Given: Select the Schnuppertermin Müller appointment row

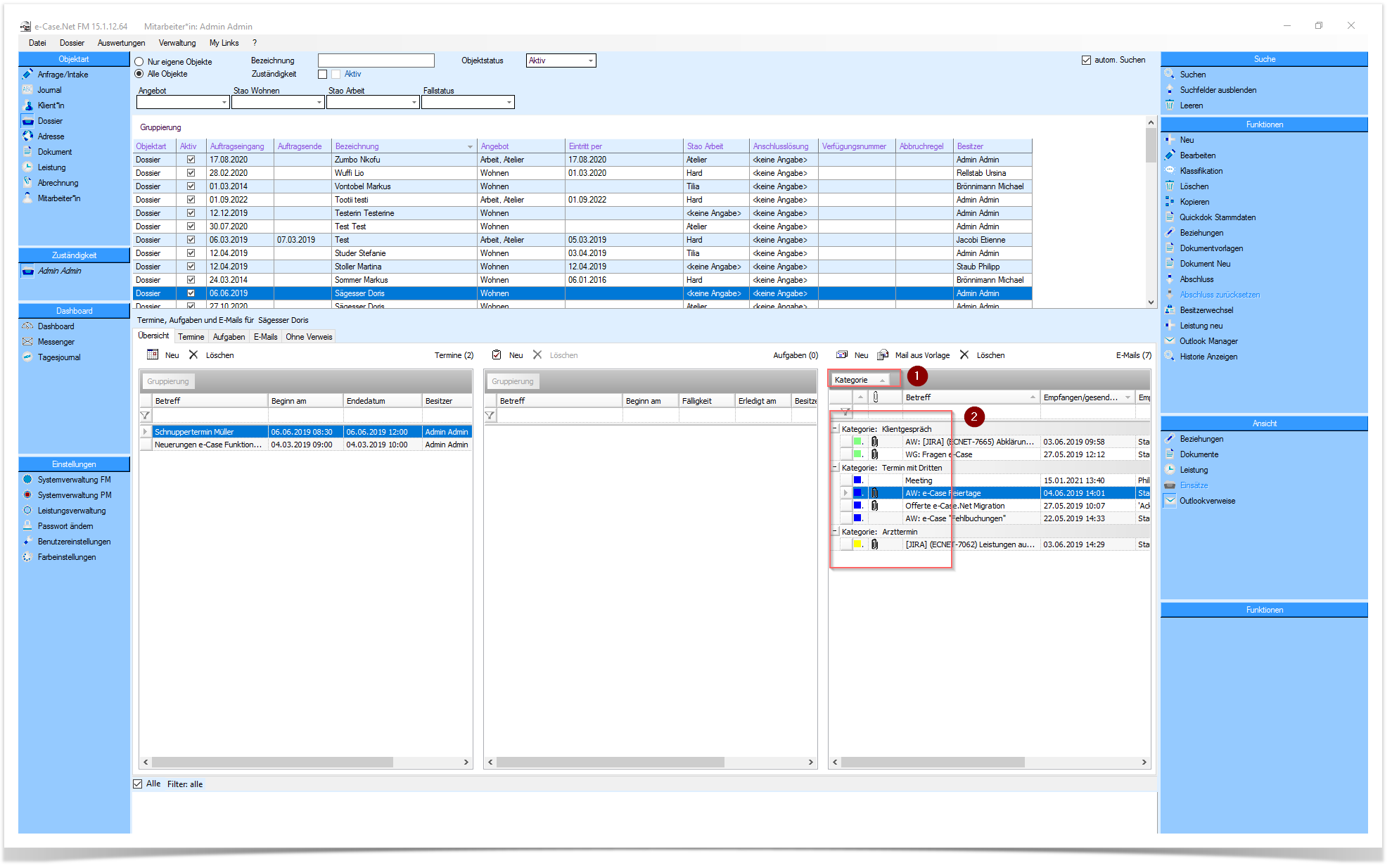Looking at the screenshot, I should tap(306, 432).
